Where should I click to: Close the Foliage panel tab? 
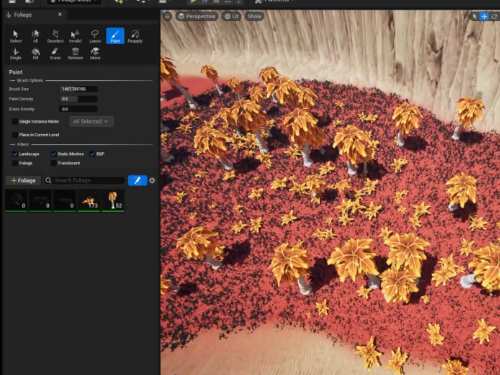60,14
